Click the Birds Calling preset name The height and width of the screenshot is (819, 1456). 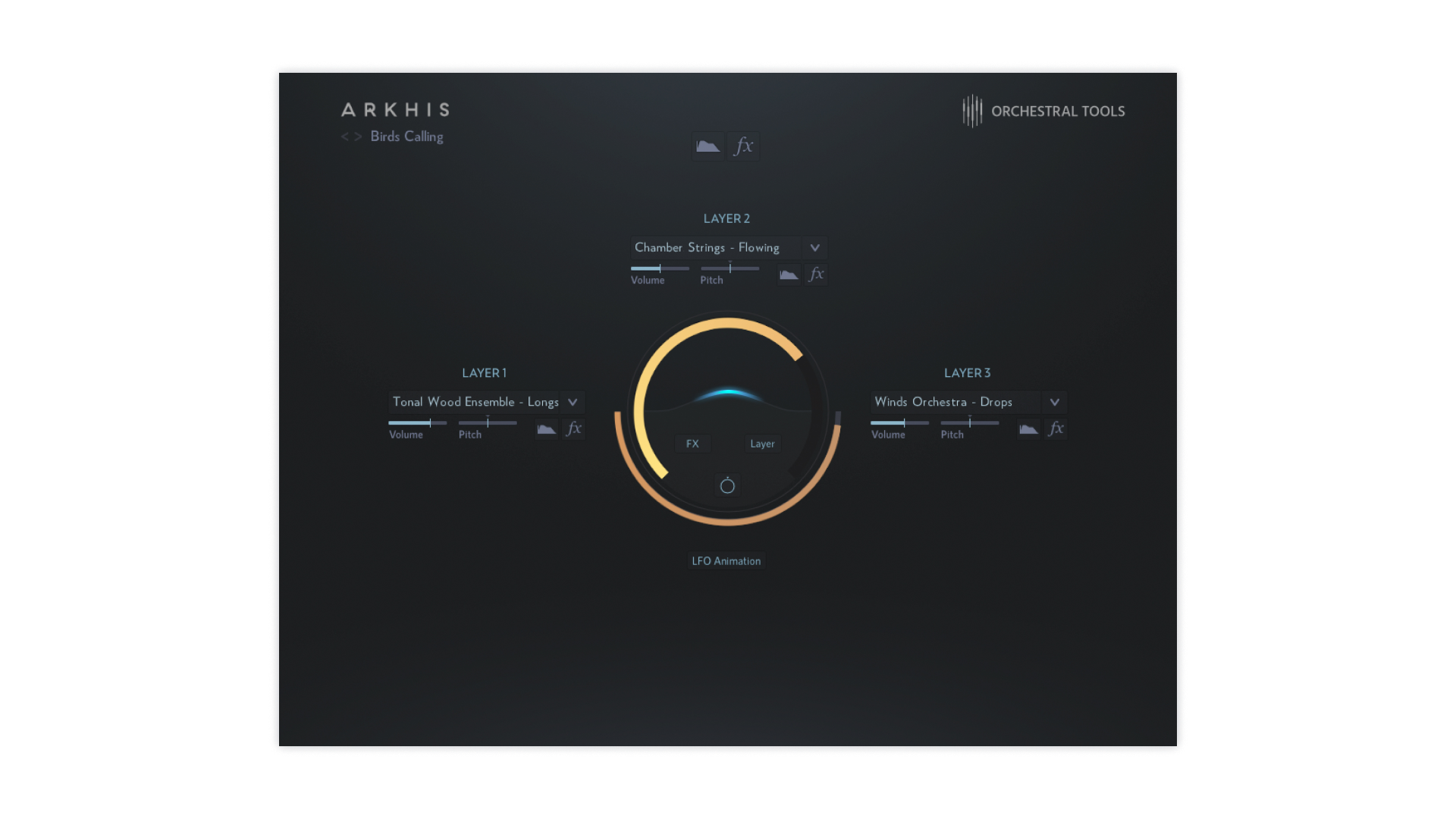(x=406, y=136)
